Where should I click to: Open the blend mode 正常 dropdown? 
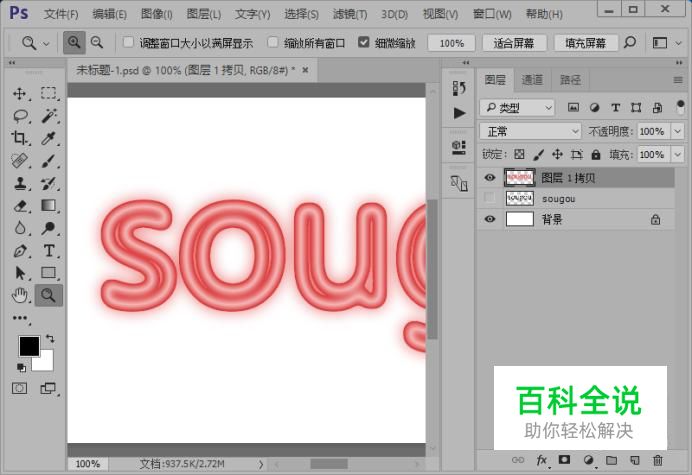530,131
